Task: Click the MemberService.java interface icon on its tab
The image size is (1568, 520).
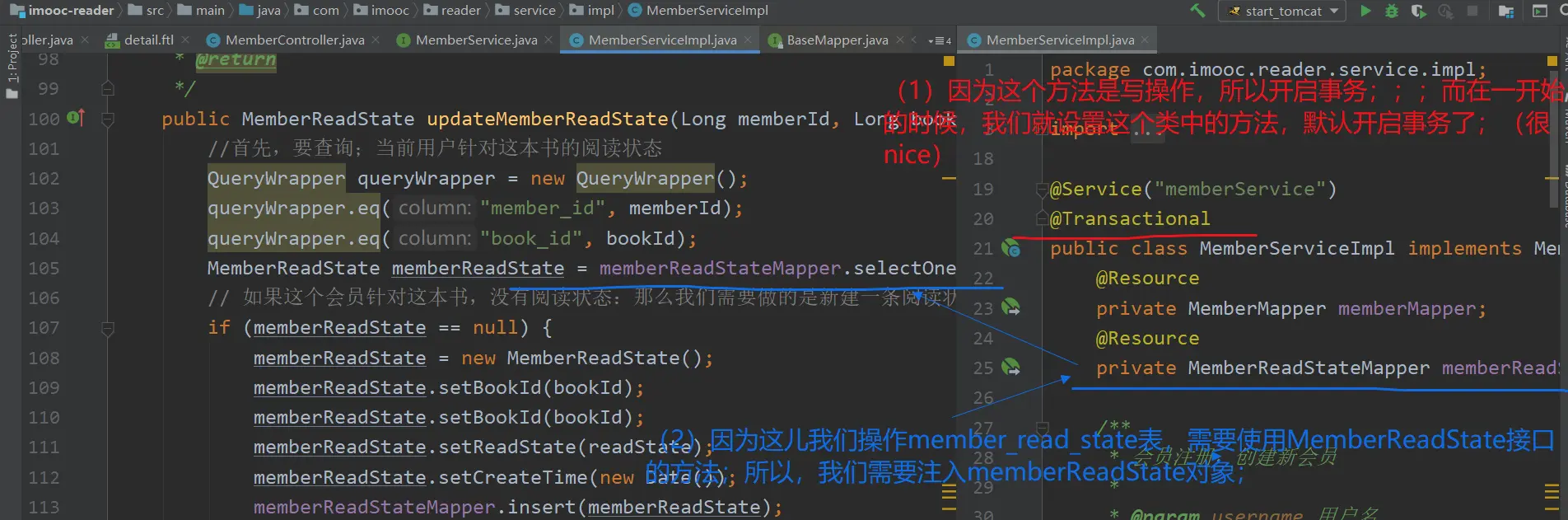Action: click(x=404, y=40)
